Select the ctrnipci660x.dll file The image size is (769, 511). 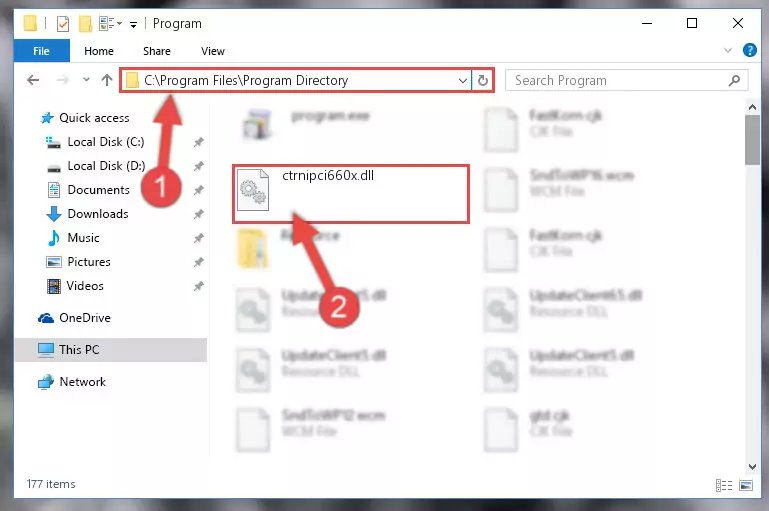pyautogui.click(x=351, y=194)
